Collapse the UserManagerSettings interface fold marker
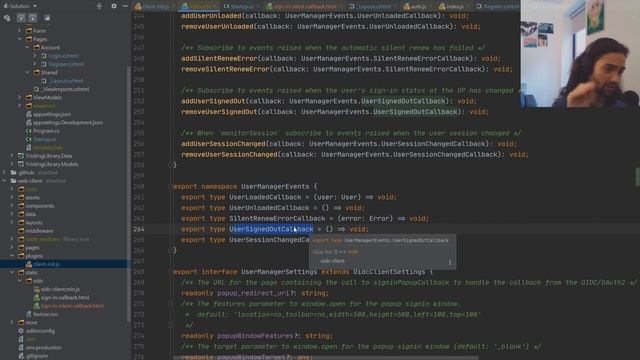640x360 pixels. point(170,272)
